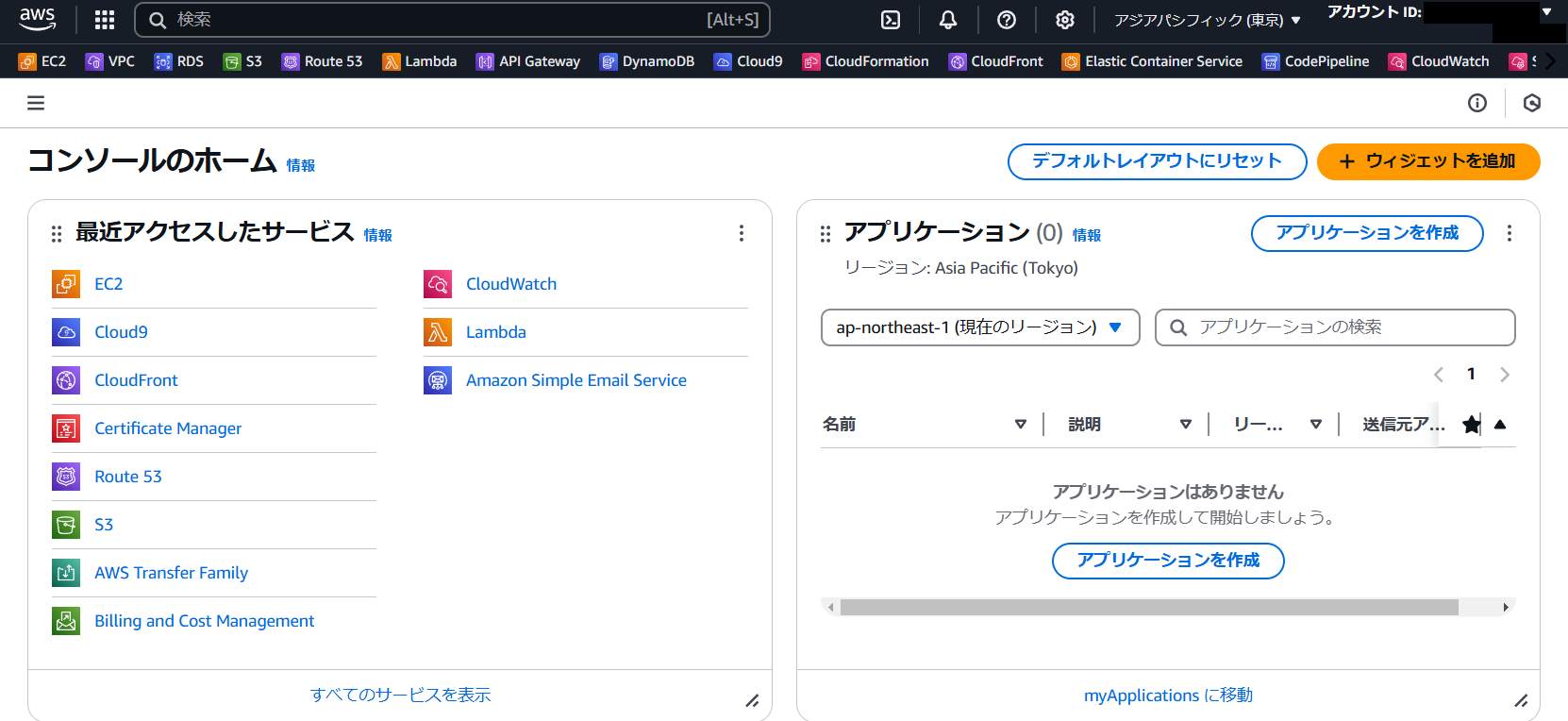The height and width of the screenshot is (721, 1568).
Task: Click the S3 bucket icon in recently visited
Action: point(66,525)
